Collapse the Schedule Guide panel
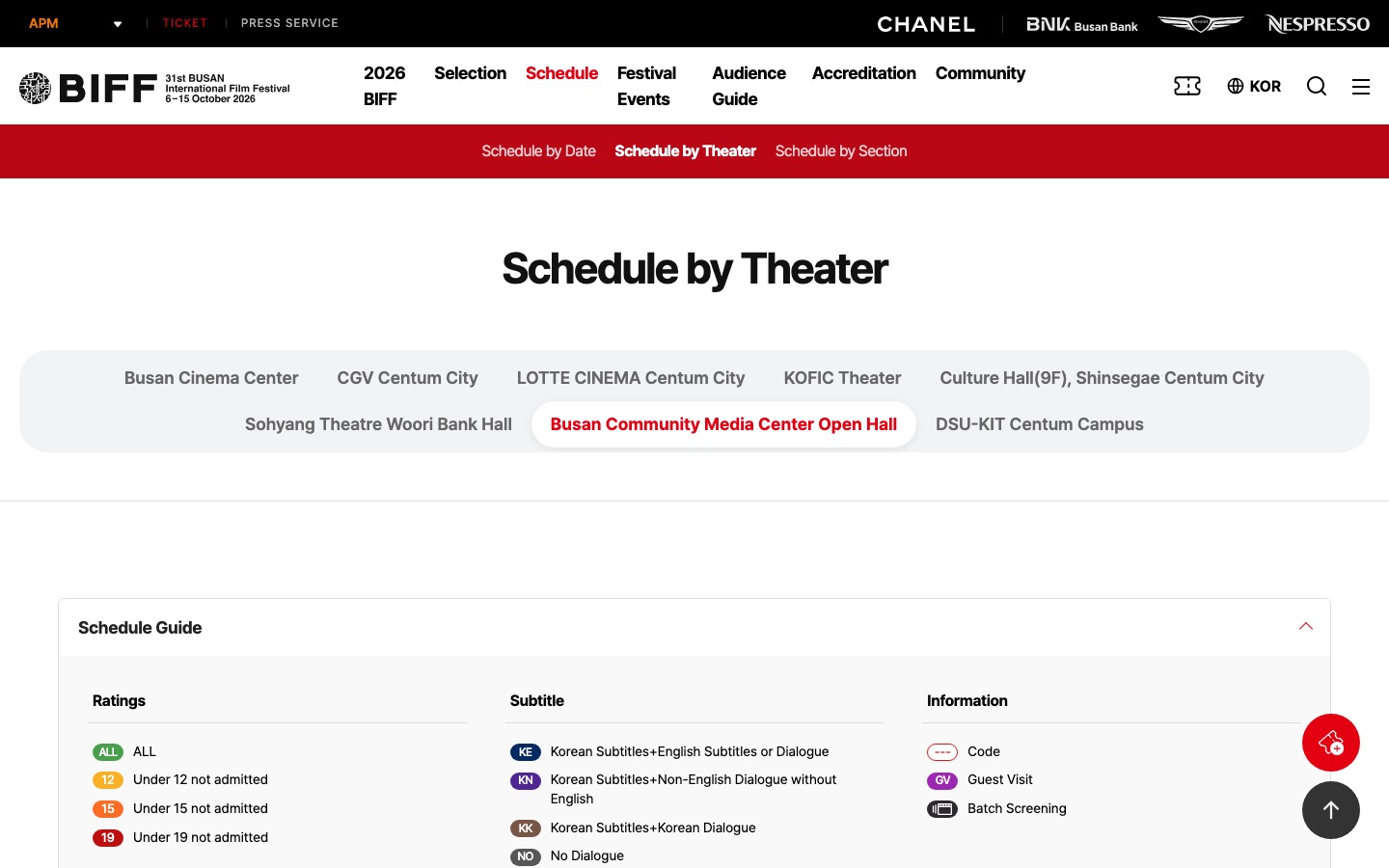This screenshot has height=868, width=1389. (x=1306, y=627)
